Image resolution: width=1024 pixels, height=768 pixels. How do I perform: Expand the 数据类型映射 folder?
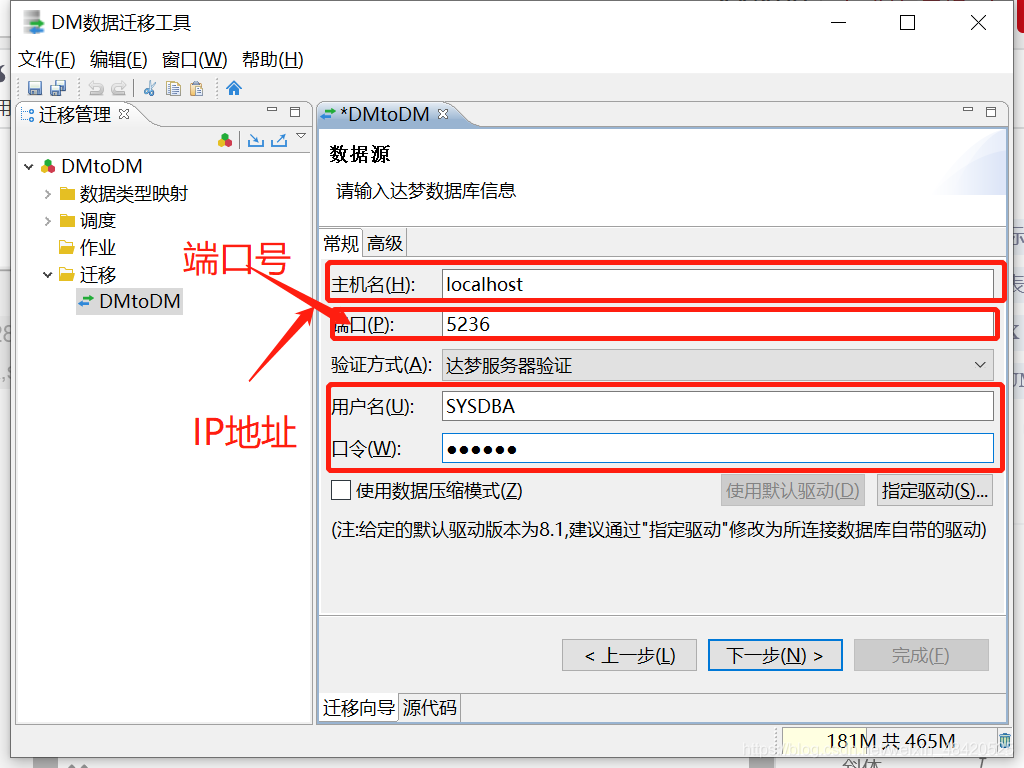tap(48, 194)
